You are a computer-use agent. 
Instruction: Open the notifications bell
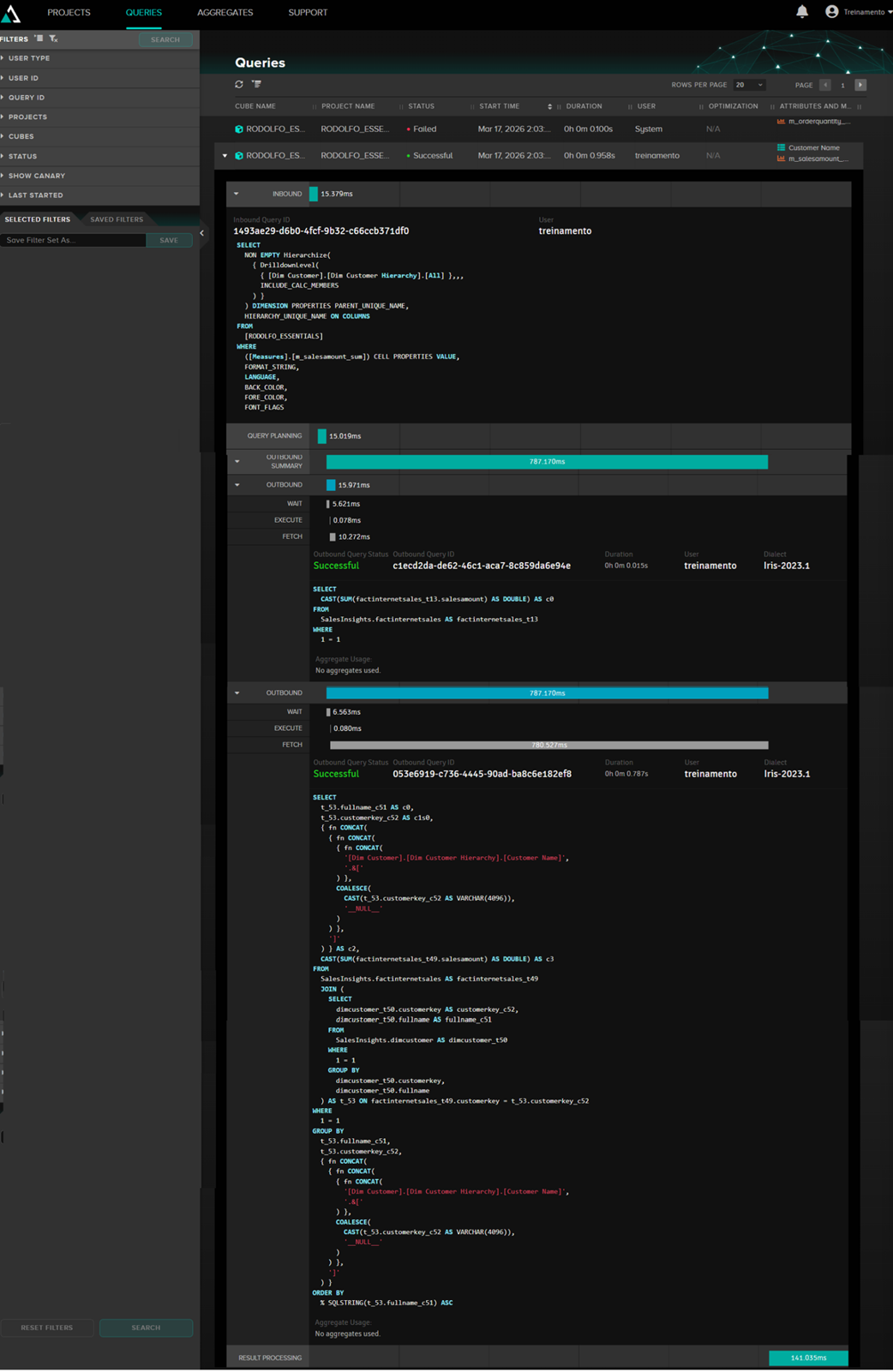(x=802, y=12)
